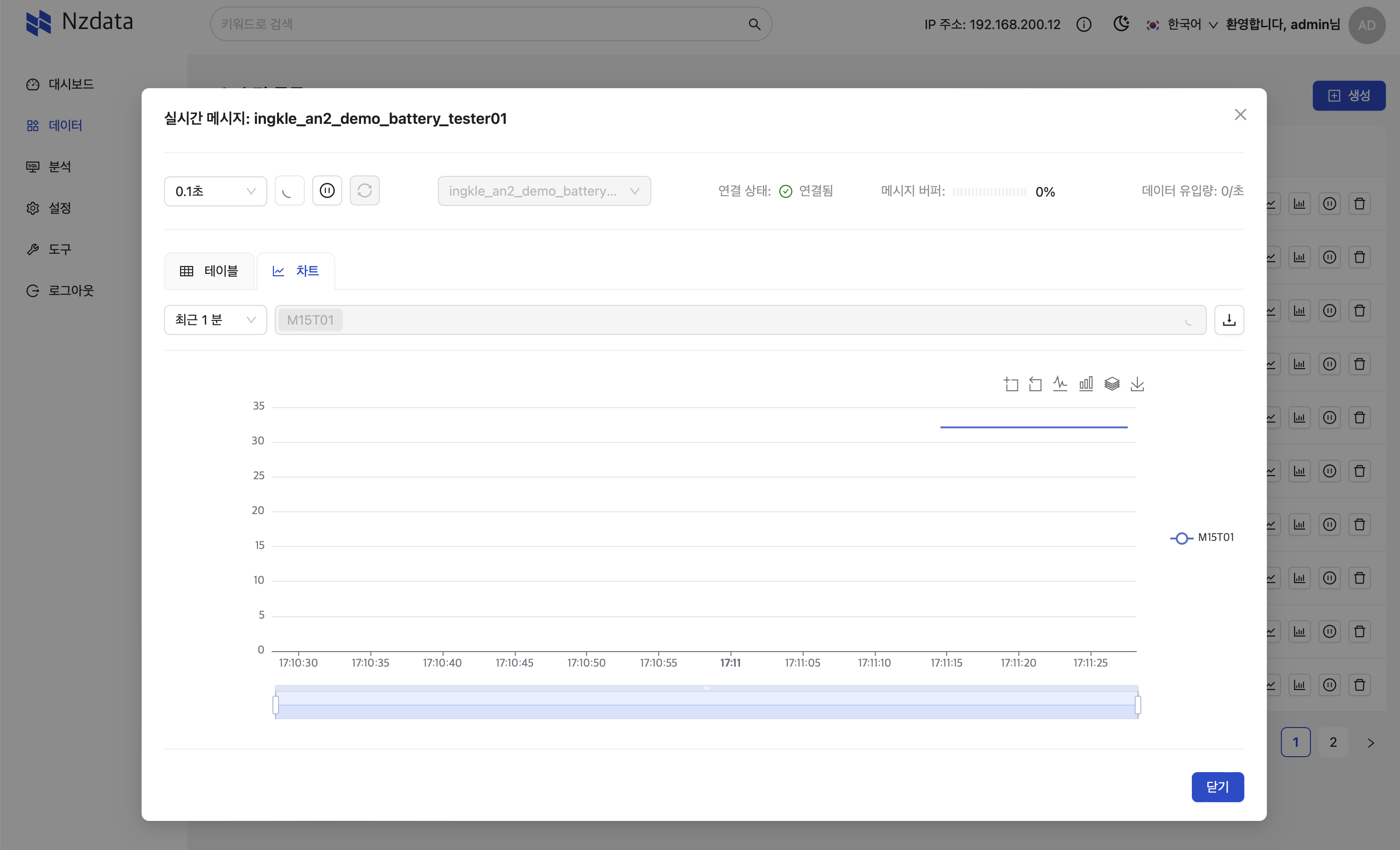Click the 닫기 button

click(x=1218, y=787)
